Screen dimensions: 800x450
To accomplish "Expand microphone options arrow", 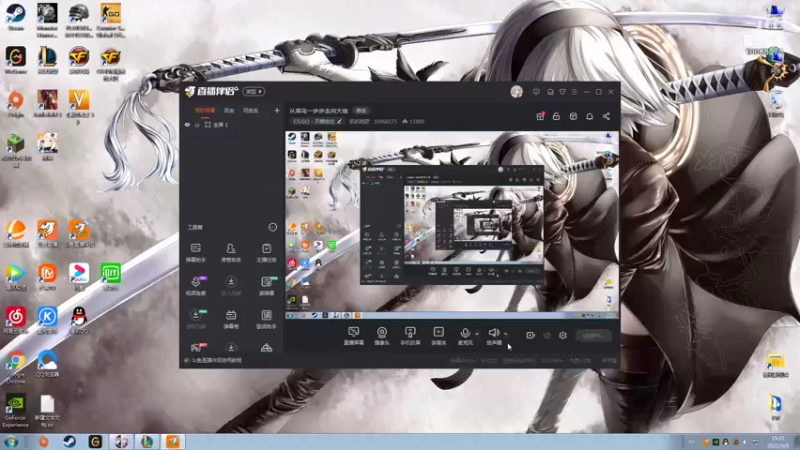I will pyautogui.click(x=477, y=334).
